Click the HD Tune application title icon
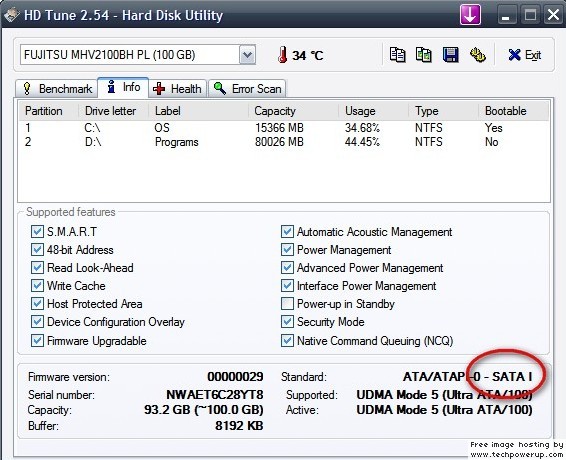Screen dimensions: 566x460 click(x=11, y=15)
